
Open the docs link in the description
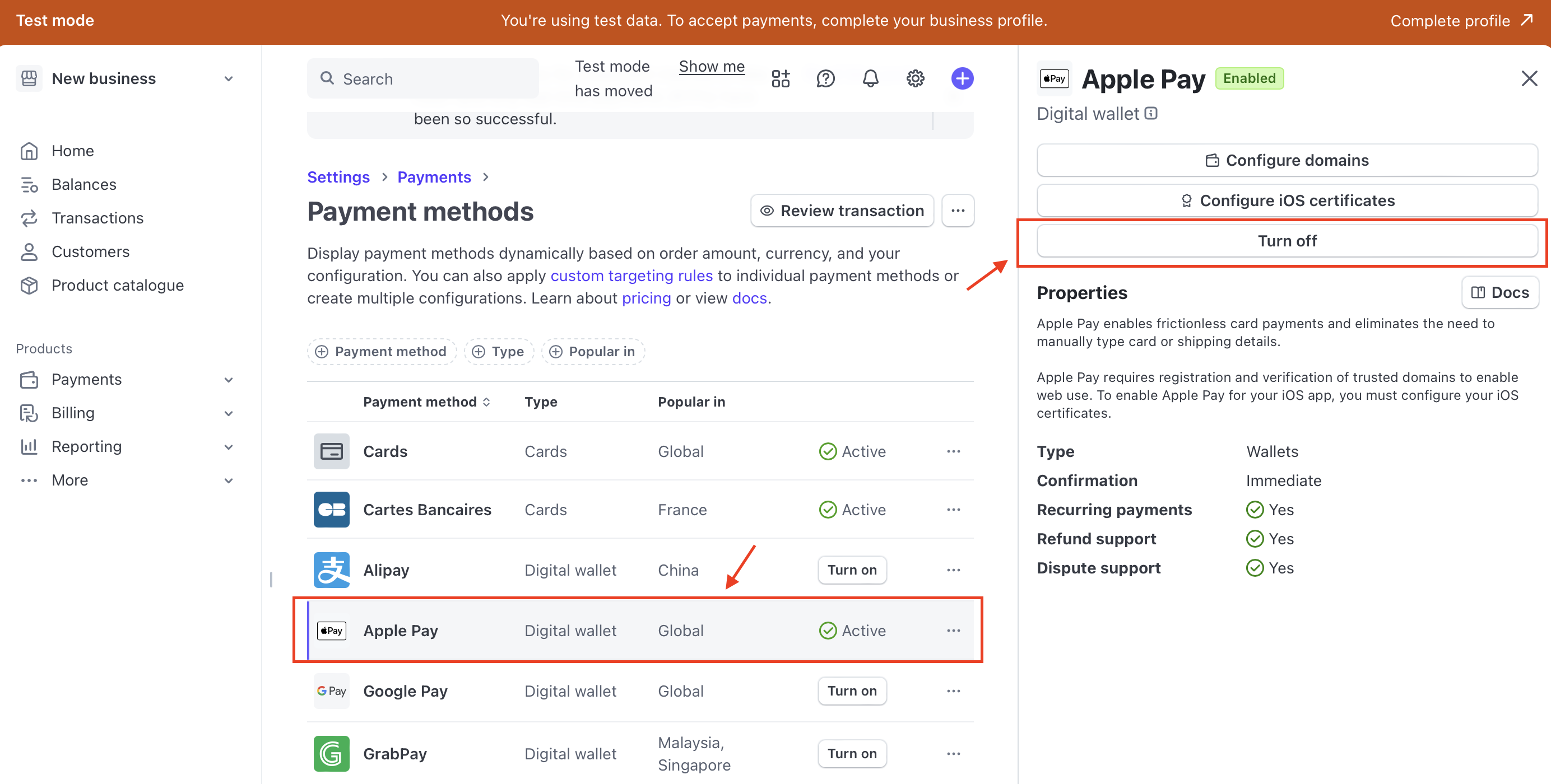pyautogui.click(x=749, y=298)
